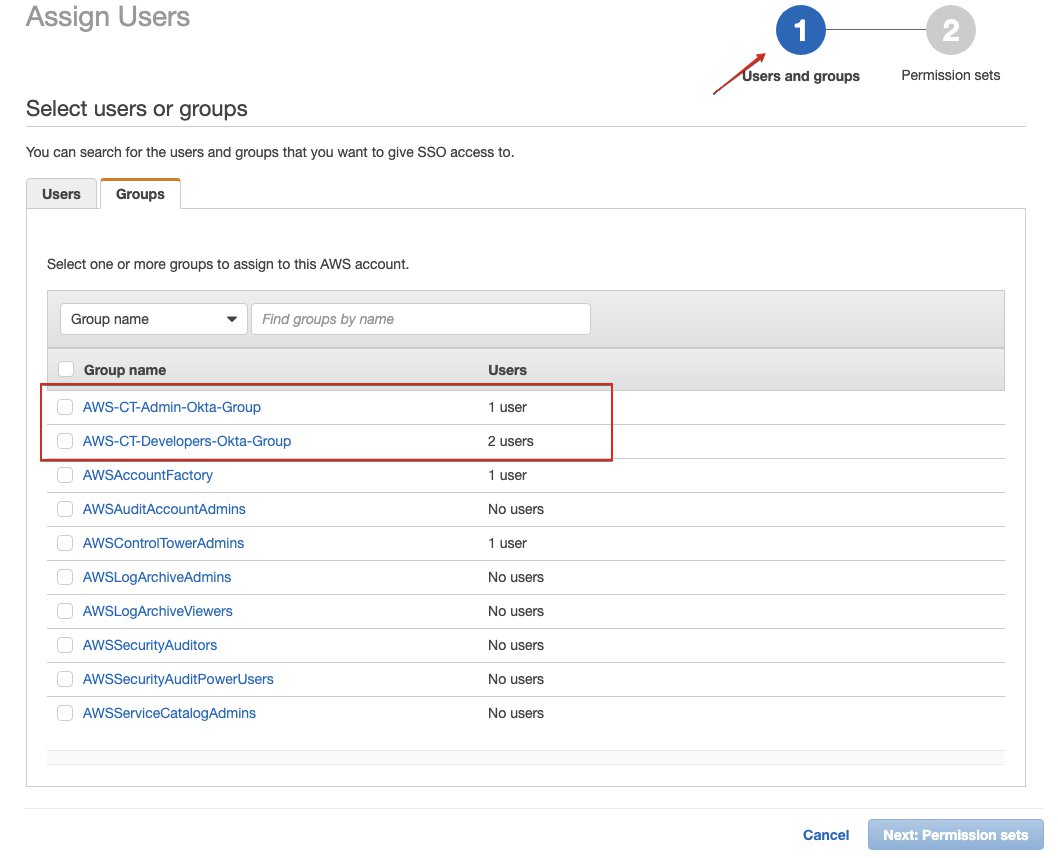Tick the AWSServiceCatalogAdmins checkbox
The image size is (1058, 858).
tap(65, 713)
